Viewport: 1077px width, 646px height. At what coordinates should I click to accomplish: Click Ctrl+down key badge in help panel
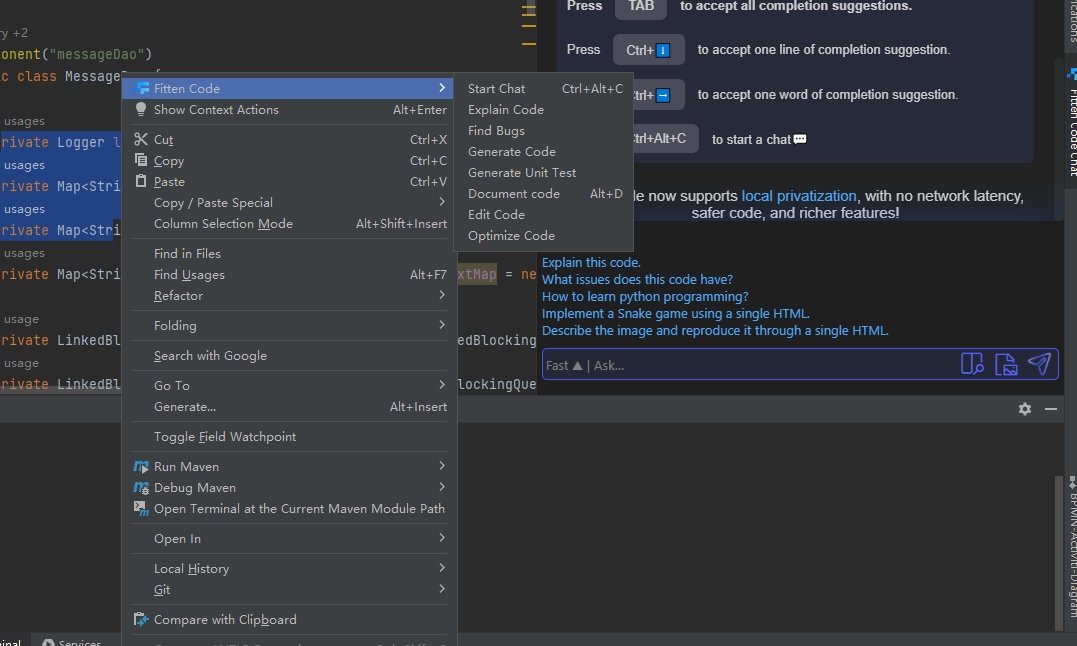(648, 50)
